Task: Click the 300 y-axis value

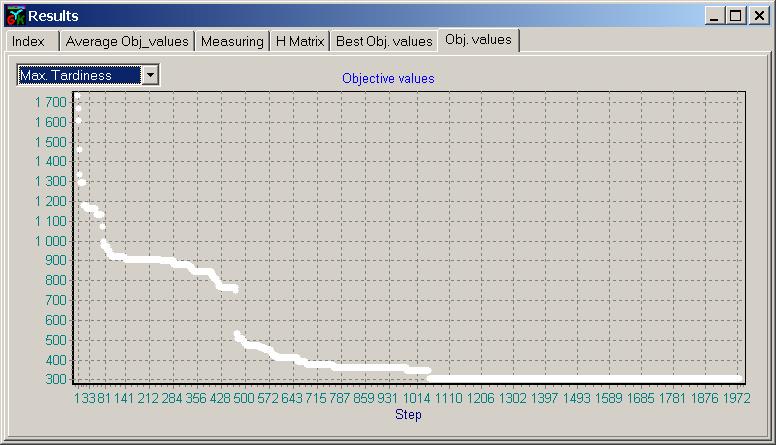Action: click(56, 379)
